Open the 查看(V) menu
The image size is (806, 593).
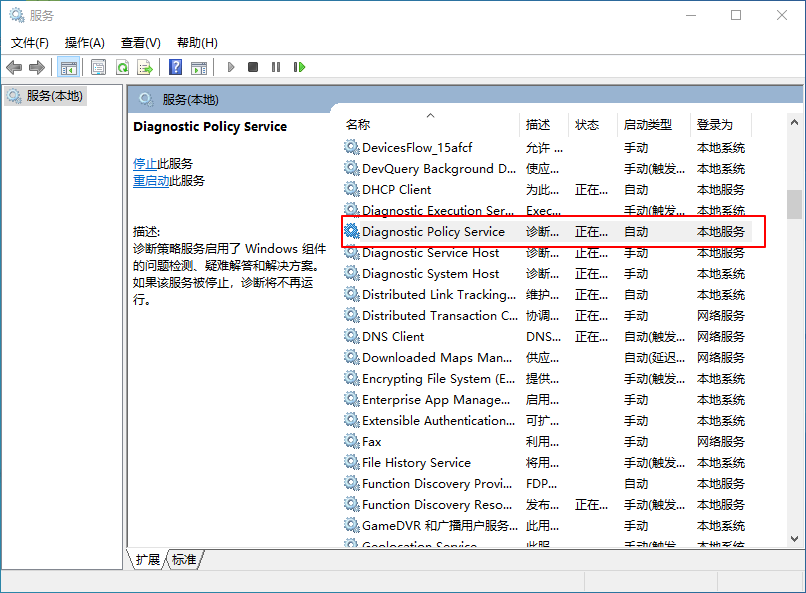coord(141,42)
